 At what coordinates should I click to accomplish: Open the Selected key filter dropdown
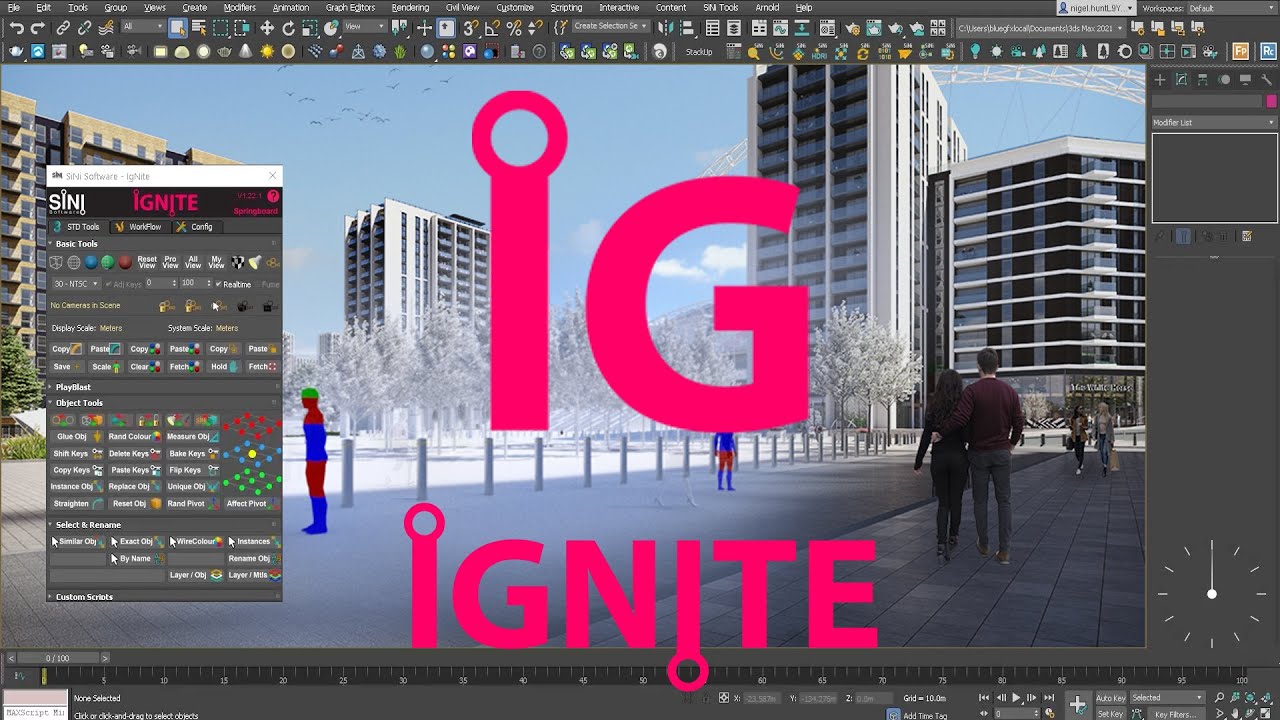(x=1169, y=698)
